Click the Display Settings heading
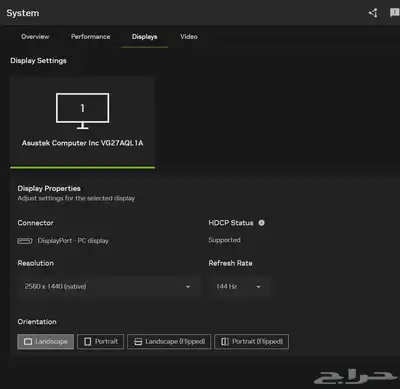Image resolution: width=400 pixels, height=389 pixels. pos(38,61)
